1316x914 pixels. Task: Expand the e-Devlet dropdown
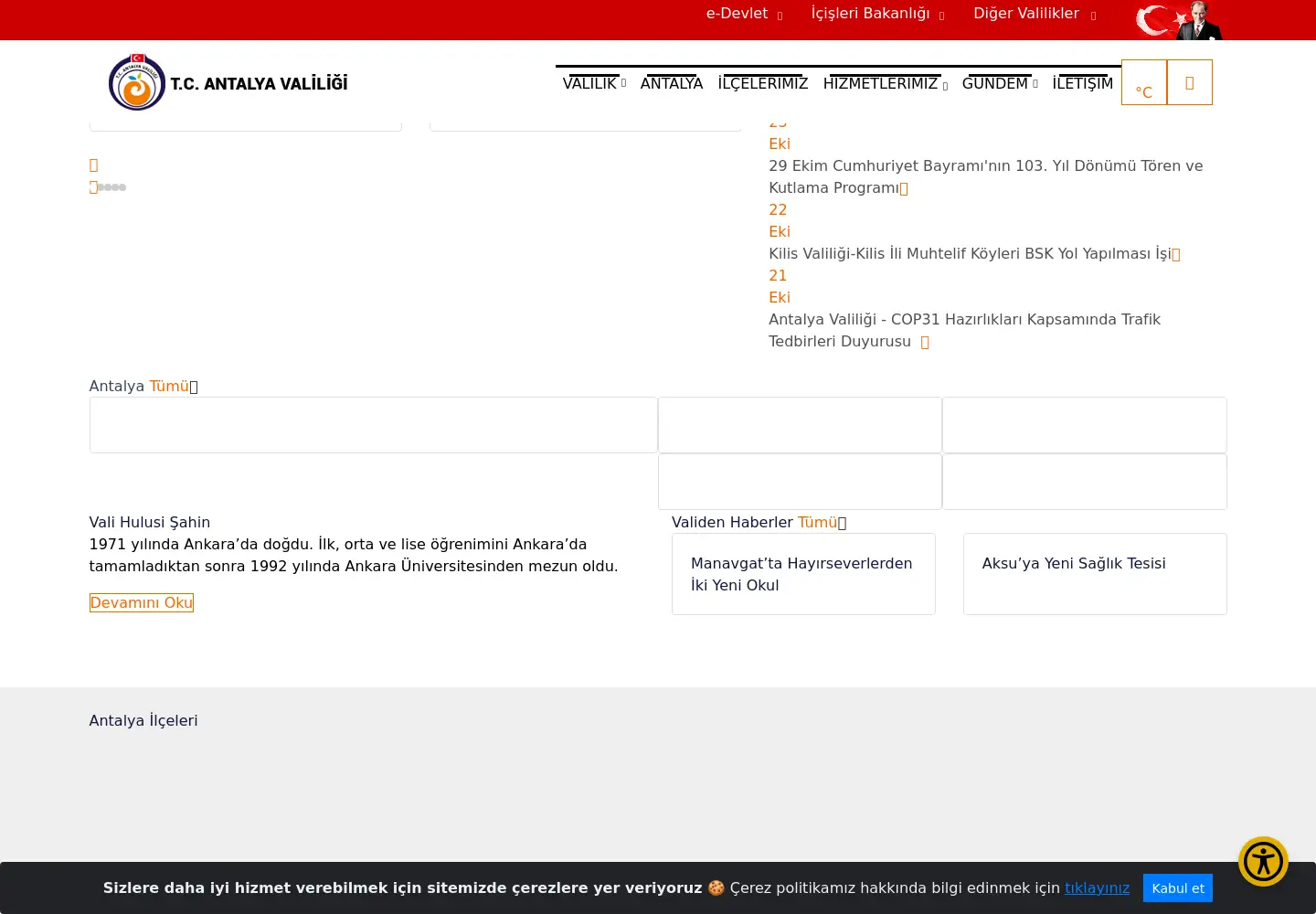[744, 14]
